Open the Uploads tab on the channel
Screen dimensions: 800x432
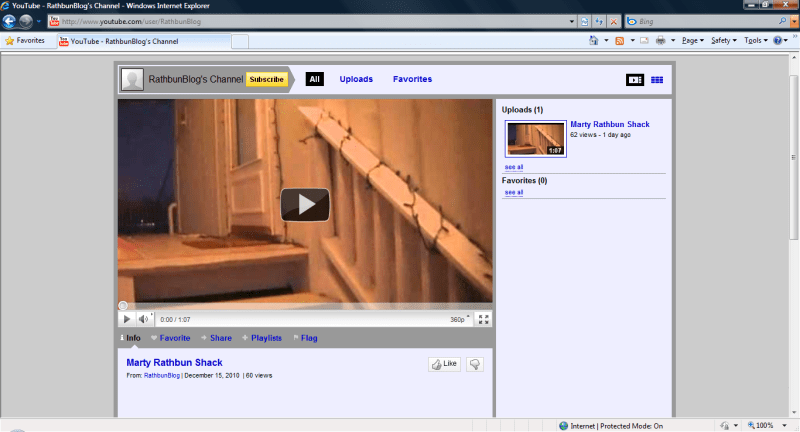356,79
